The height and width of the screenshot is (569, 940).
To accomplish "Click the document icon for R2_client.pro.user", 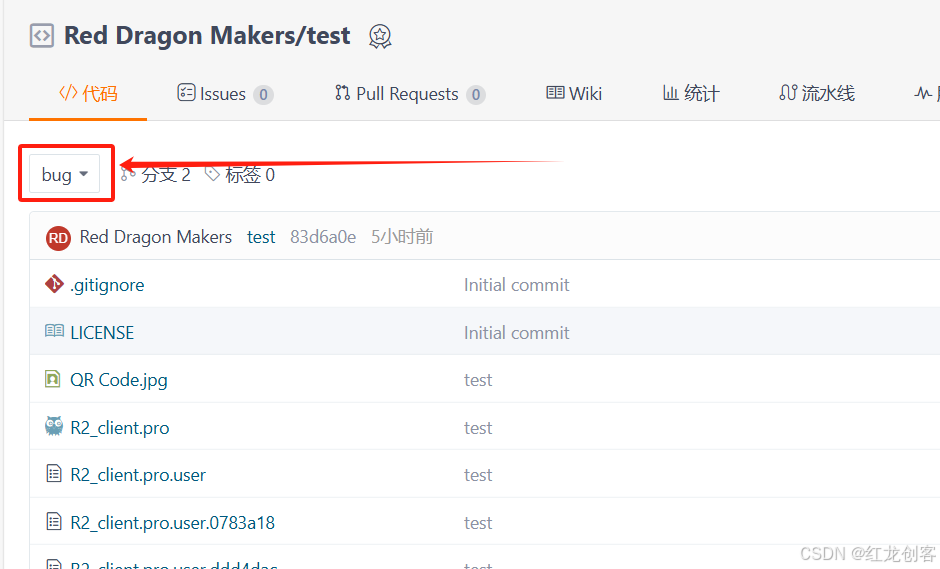I will (54, 474).
